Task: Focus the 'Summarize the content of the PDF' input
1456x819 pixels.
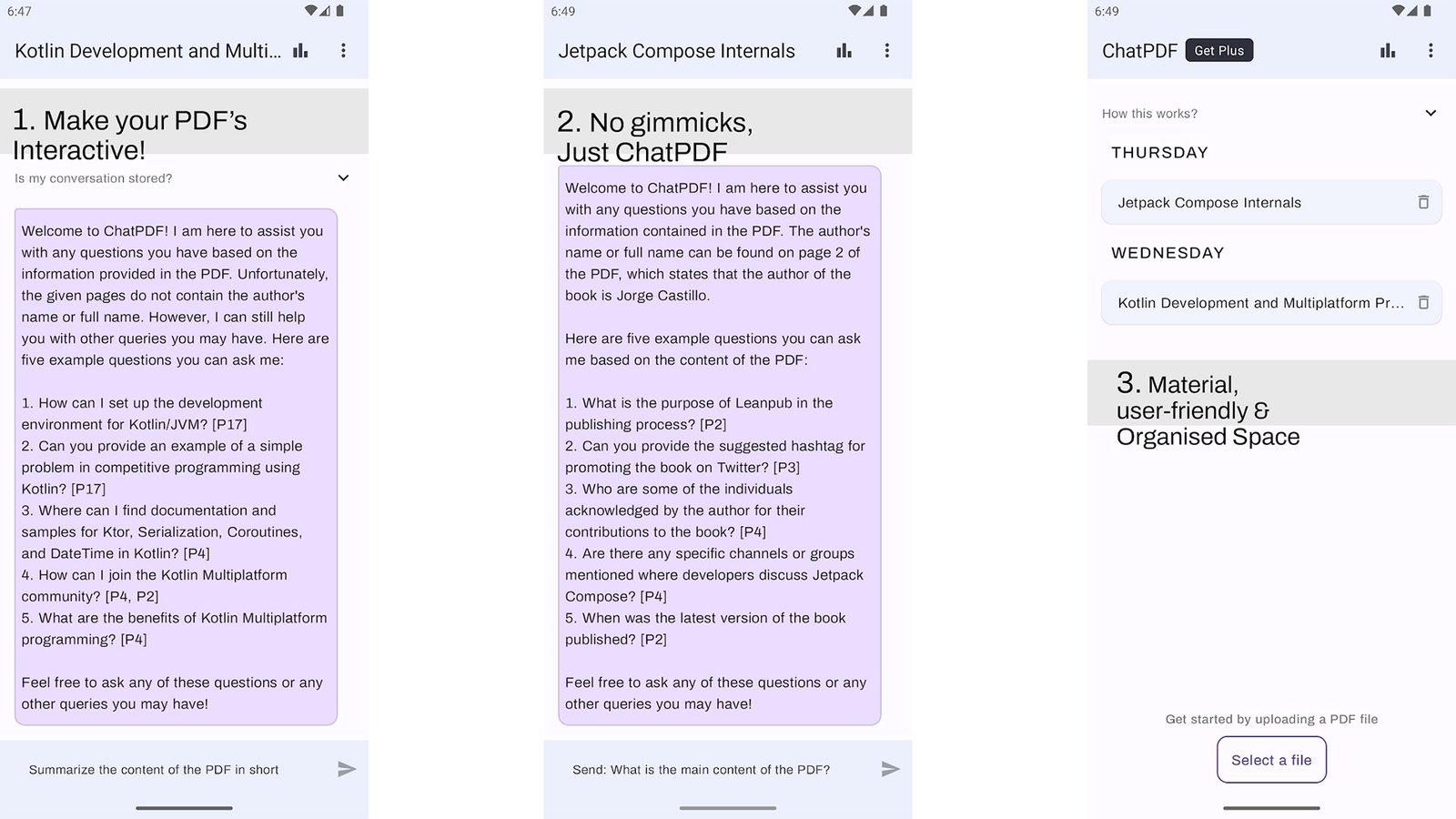Action: coord(154,770)
